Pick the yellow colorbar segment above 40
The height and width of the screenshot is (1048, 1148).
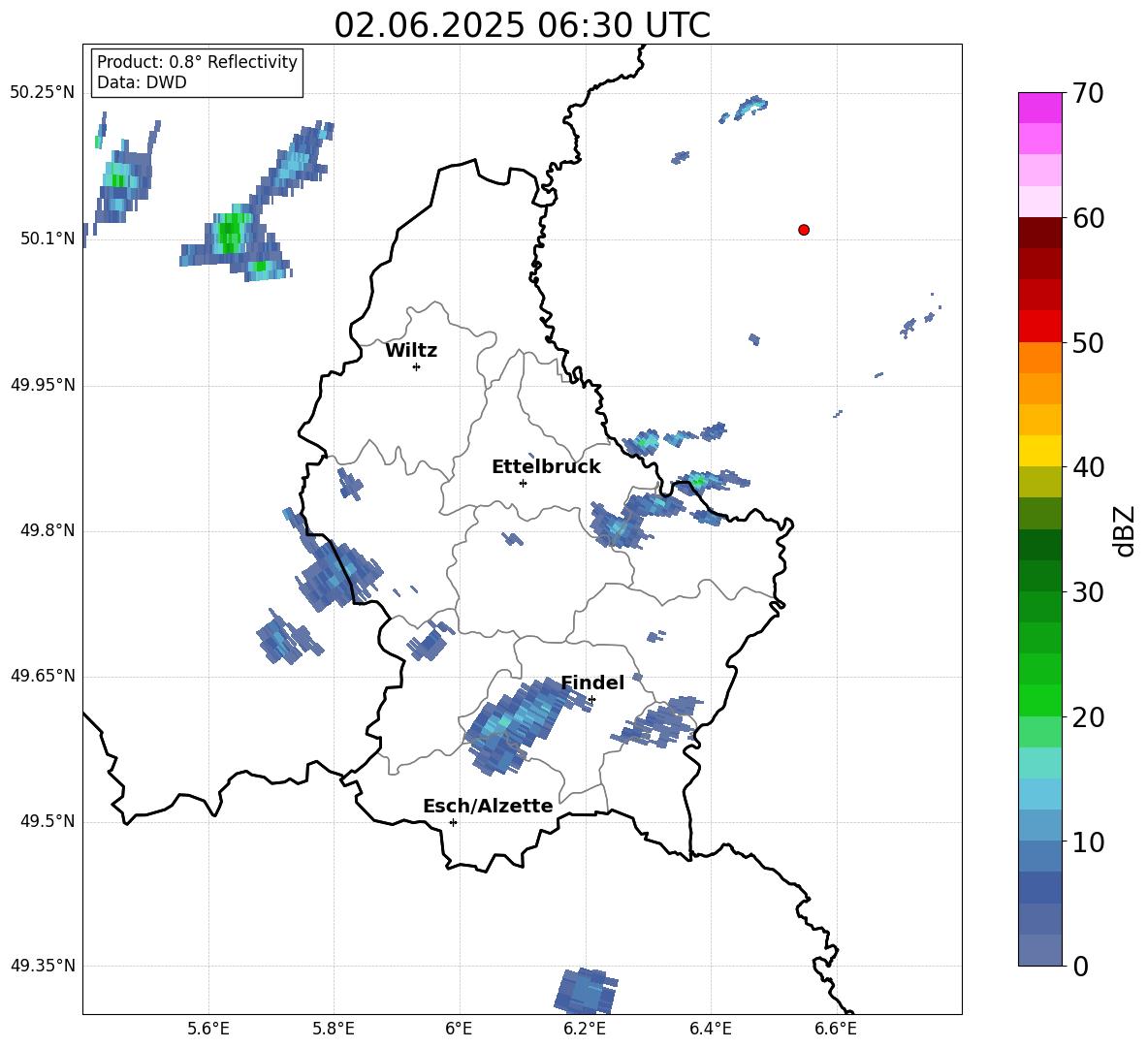click(1039, 451)
